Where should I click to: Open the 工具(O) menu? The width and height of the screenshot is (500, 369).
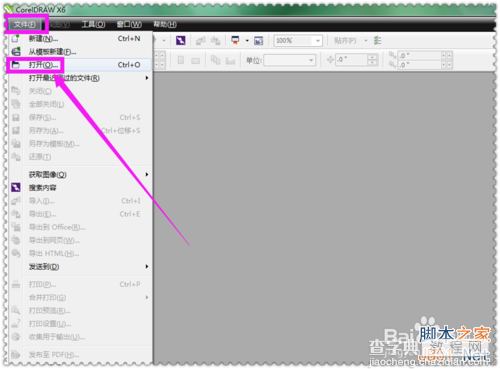(93, 24)
